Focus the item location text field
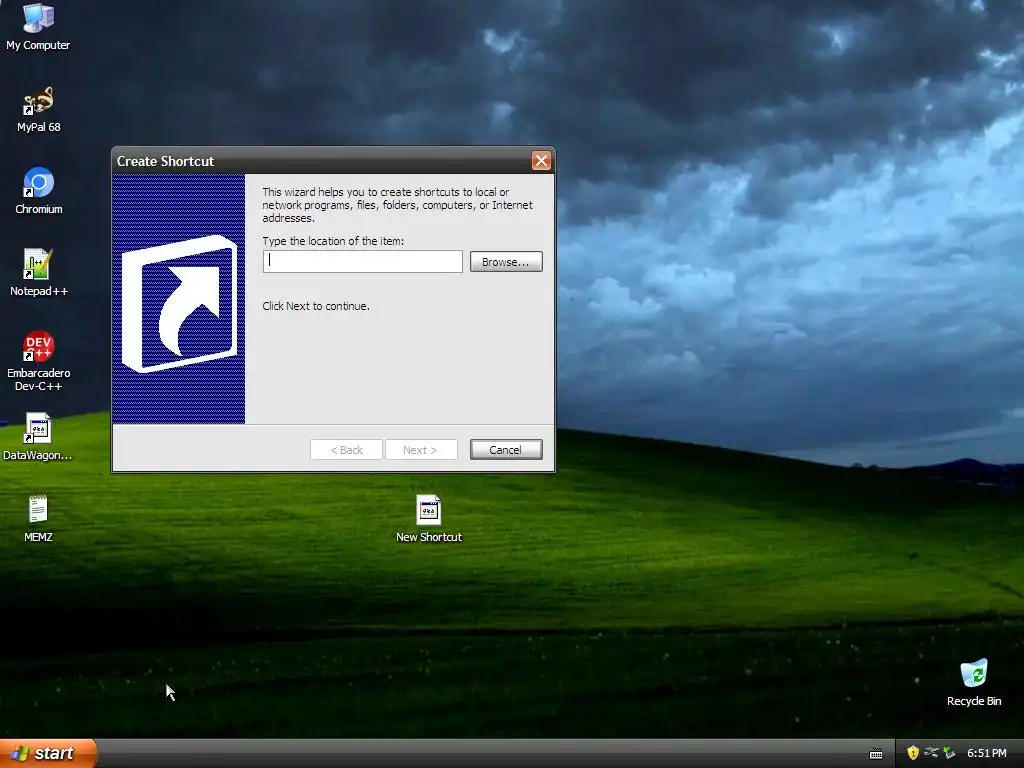The width and height of the screenshot is (1024, 768). point(362,261)
